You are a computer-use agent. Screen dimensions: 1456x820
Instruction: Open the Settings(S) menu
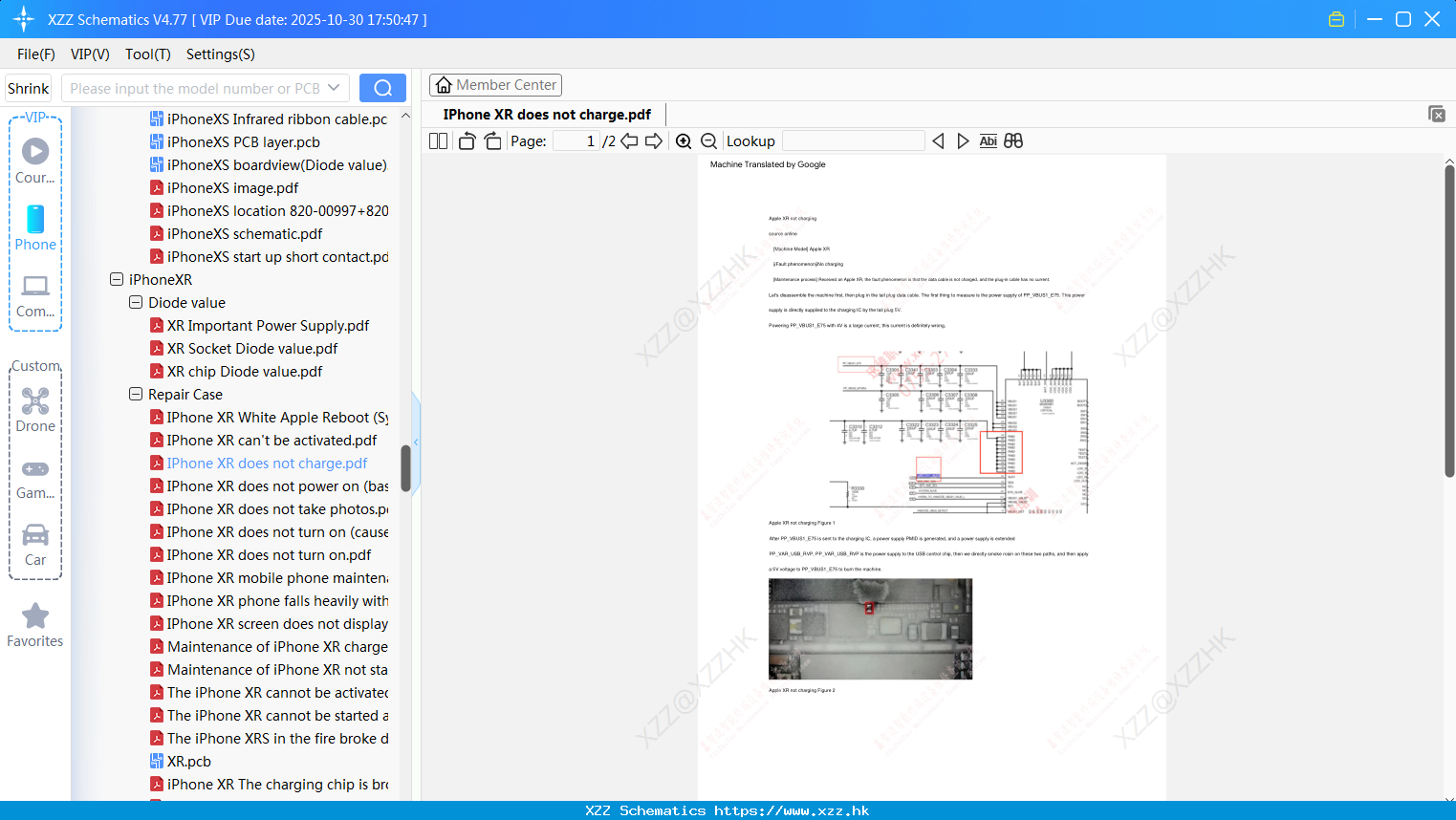(221, 54)
